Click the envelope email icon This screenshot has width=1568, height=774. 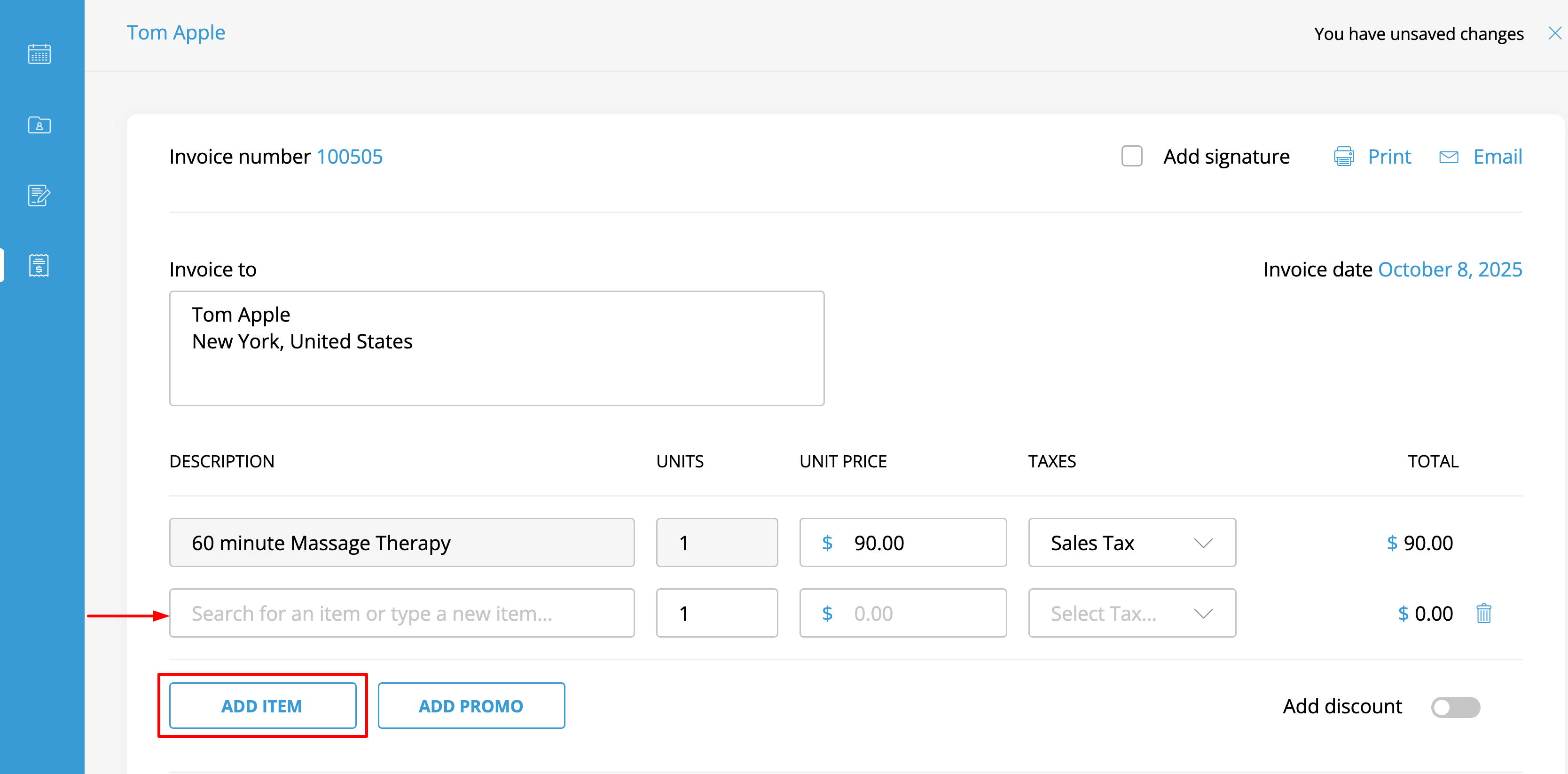click(1448, 157)
